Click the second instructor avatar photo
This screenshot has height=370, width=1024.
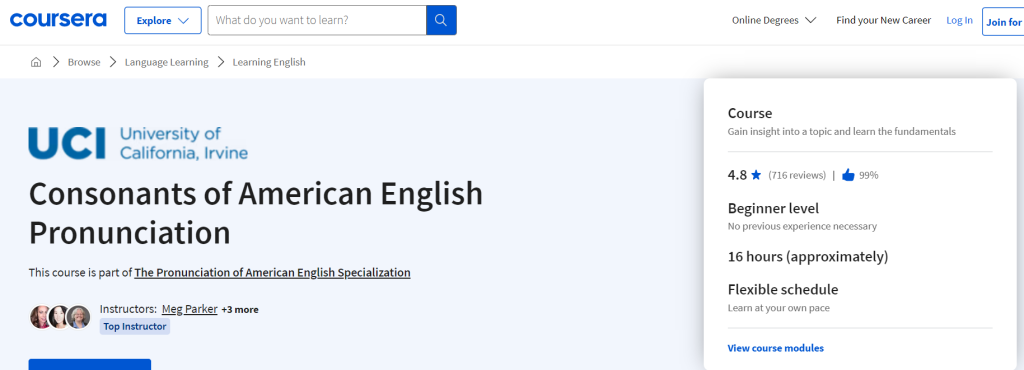(x=59, y=317)
